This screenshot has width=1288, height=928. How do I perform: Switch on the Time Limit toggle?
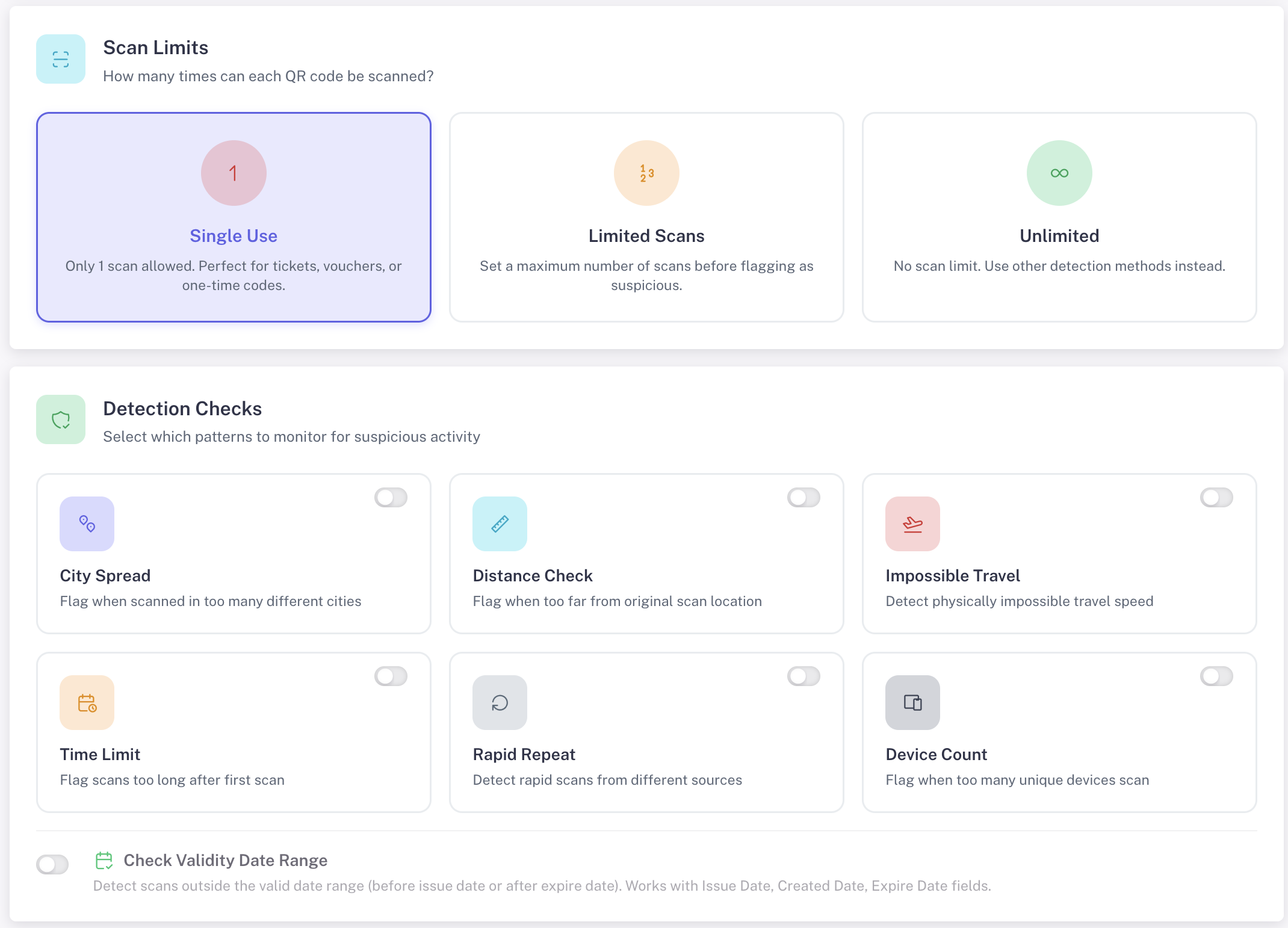(391, 676)
